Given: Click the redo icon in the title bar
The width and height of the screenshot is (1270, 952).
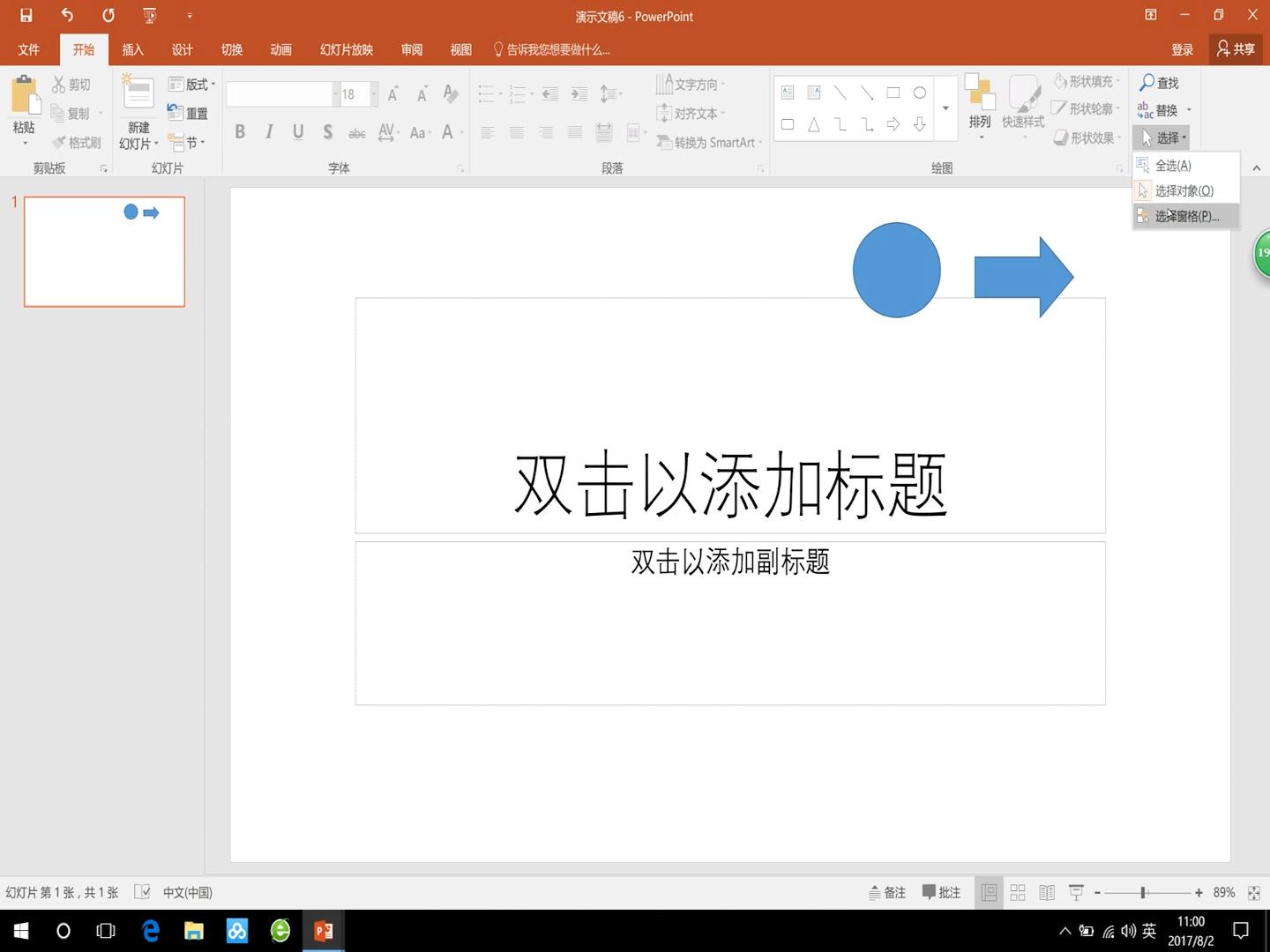Looking at the screenshot, I should coord(108,15).
